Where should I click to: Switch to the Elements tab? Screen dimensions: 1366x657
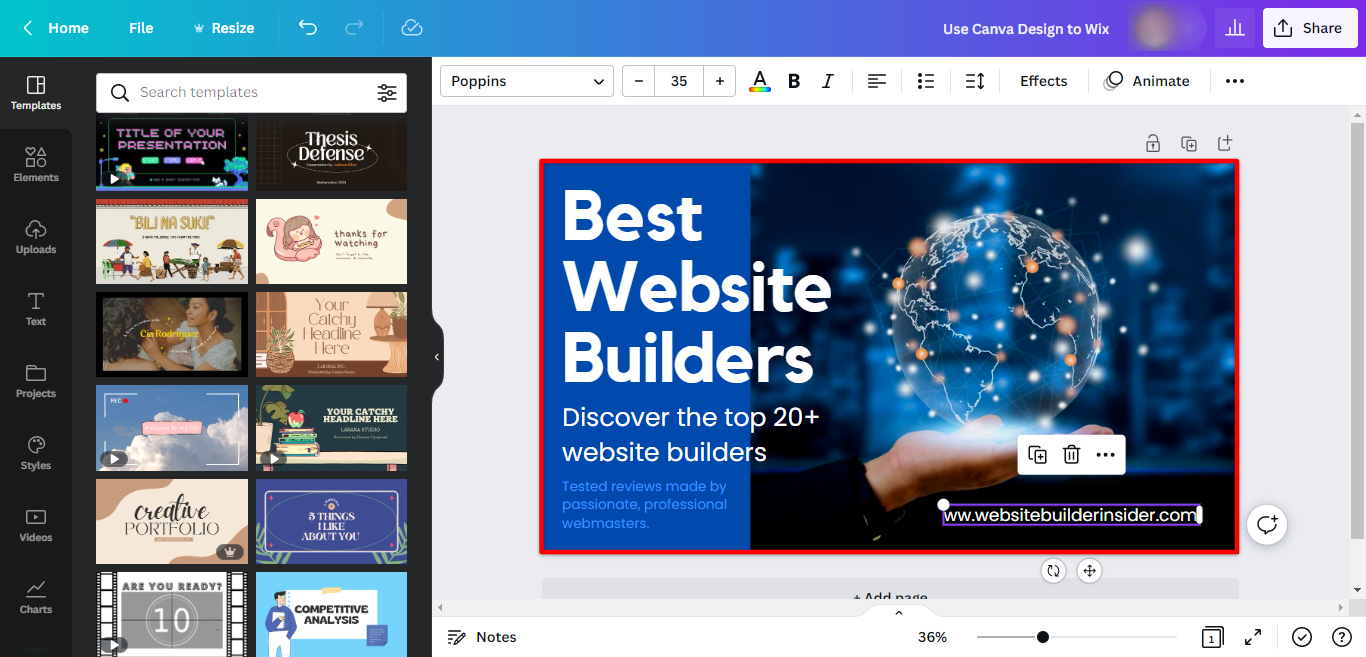36,165
